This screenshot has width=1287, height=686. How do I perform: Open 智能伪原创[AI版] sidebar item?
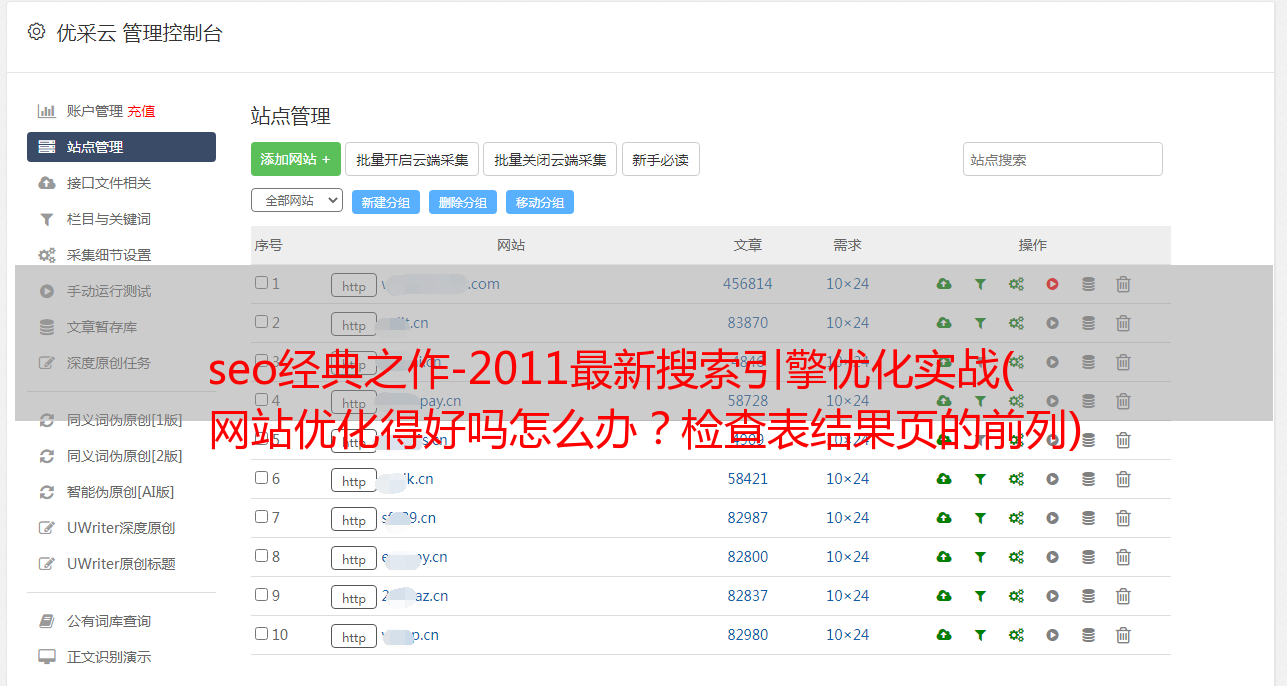click(x=121, y=492)
